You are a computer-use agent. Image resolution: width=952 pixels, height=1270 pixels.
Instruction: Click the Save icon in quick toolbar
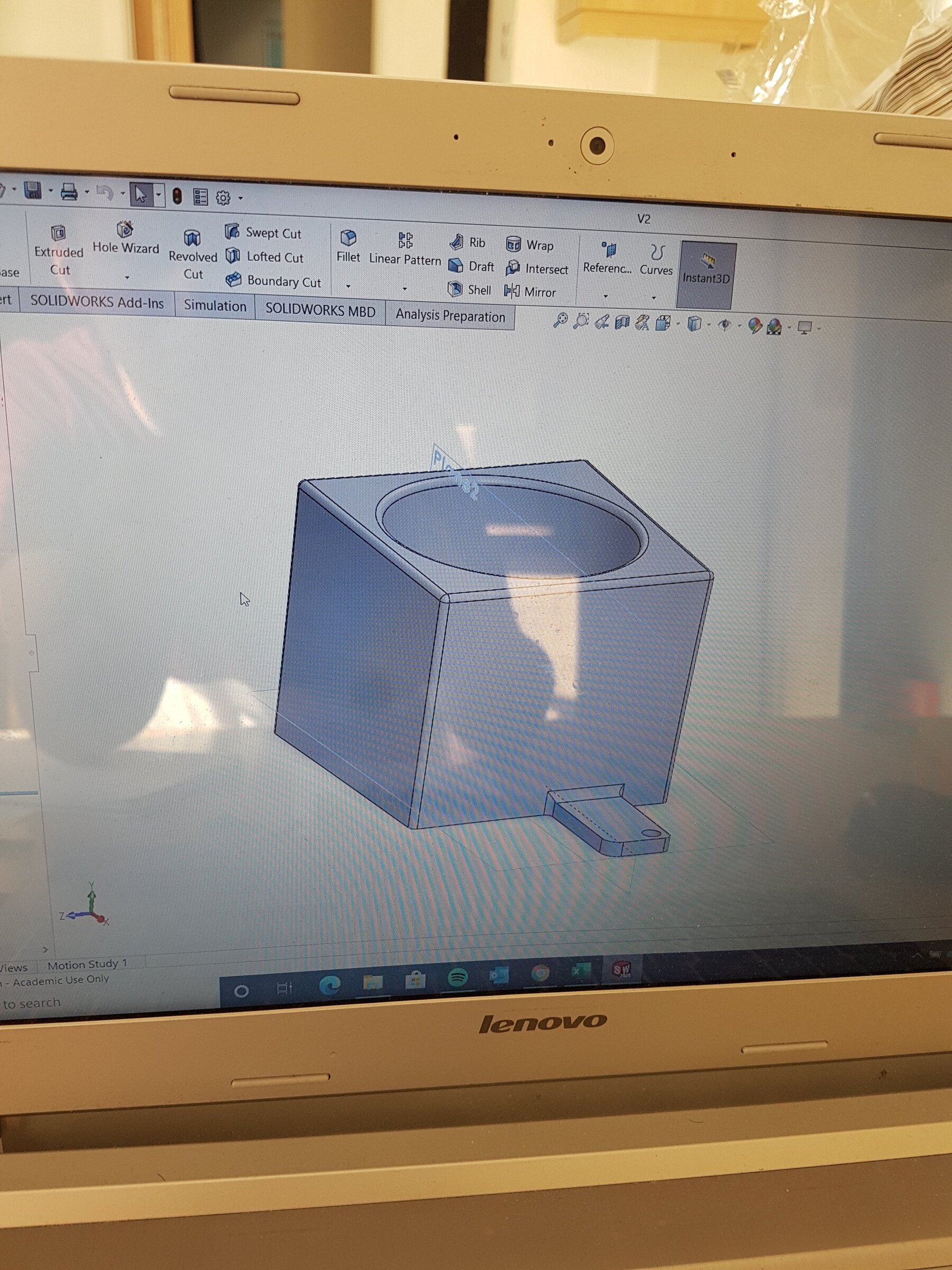pos(33,190)
